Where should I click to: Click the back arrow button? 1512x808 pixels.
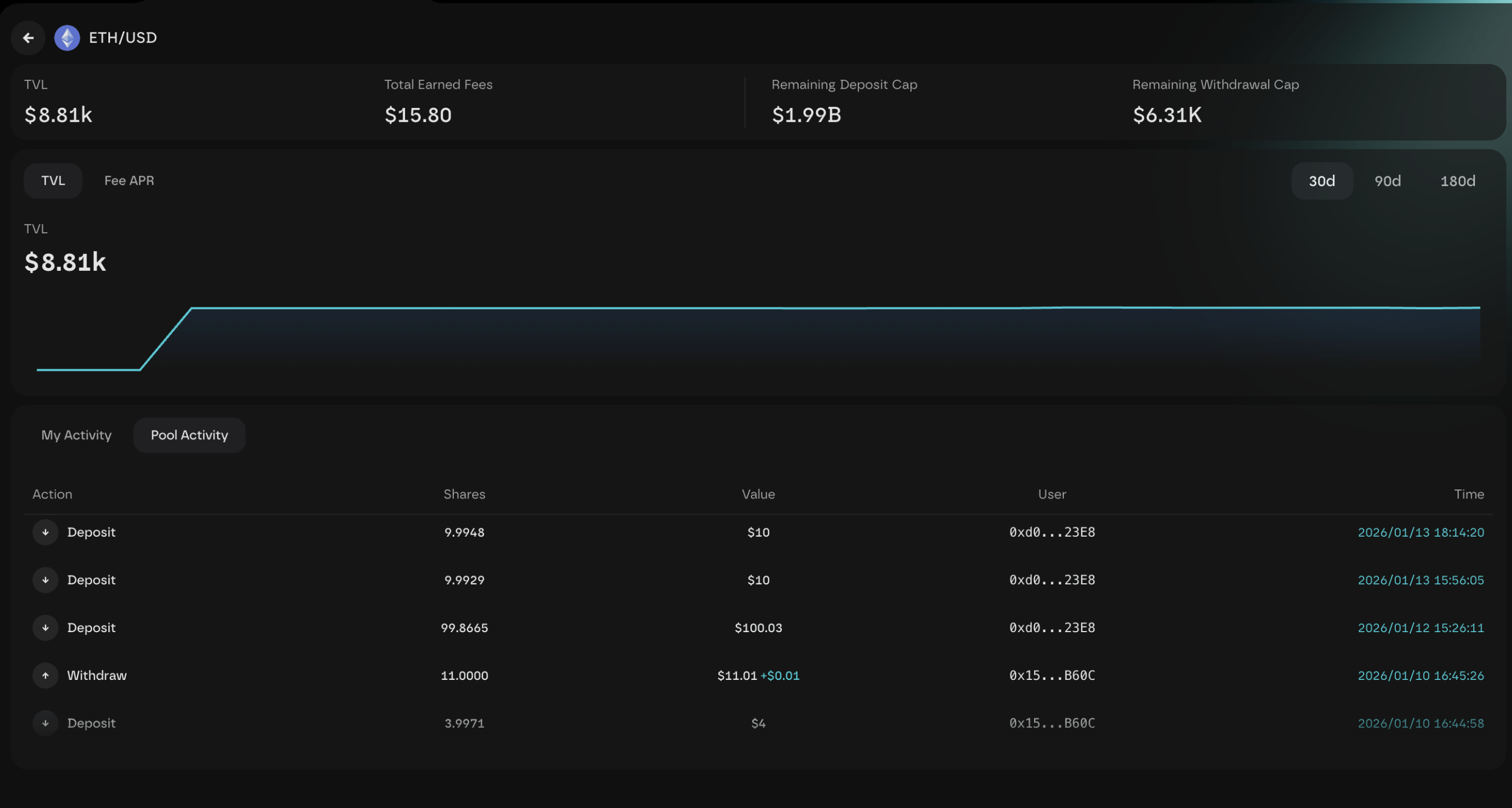click(x=28, y=38)
